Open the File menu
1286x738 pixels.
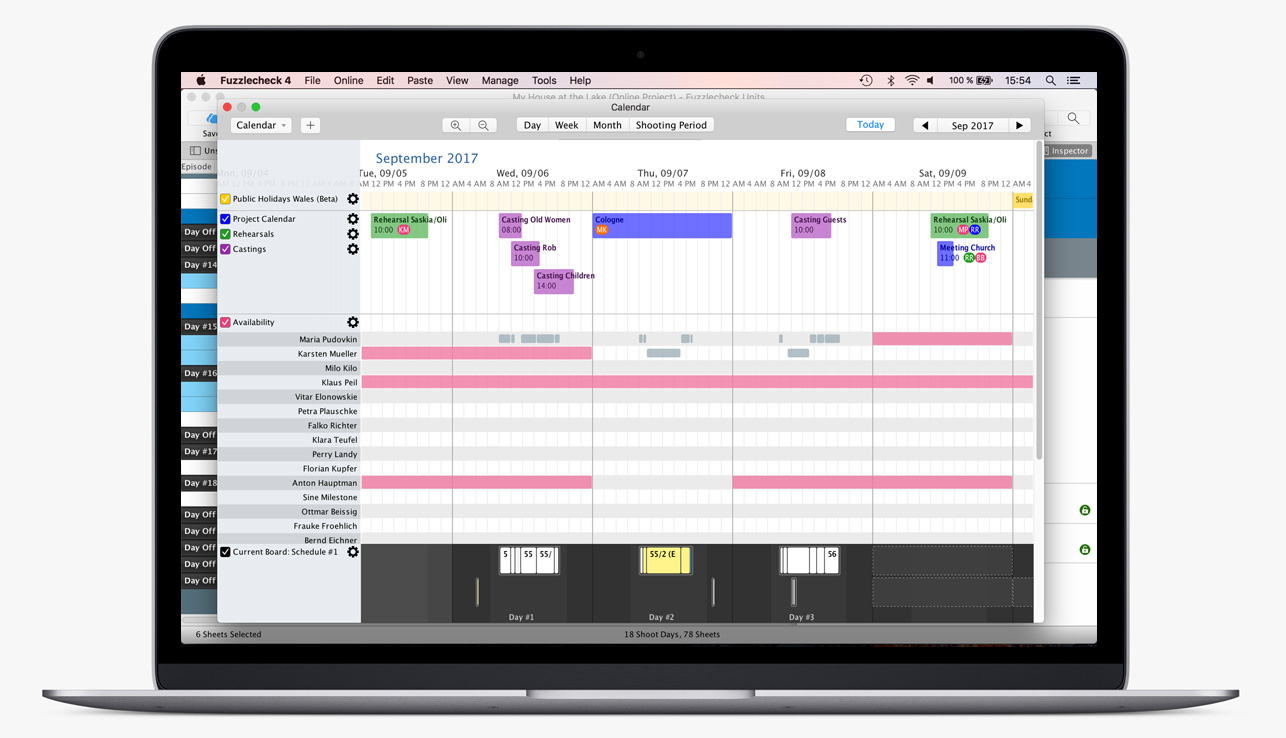tap(313, 80)
